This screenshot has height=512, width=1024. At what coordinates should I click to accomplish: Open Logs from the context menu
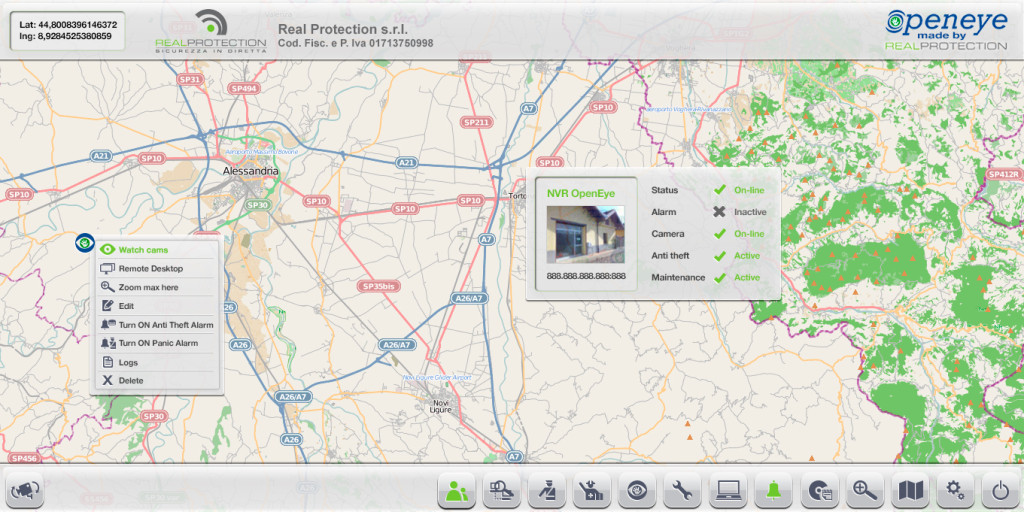coord(157,362)
